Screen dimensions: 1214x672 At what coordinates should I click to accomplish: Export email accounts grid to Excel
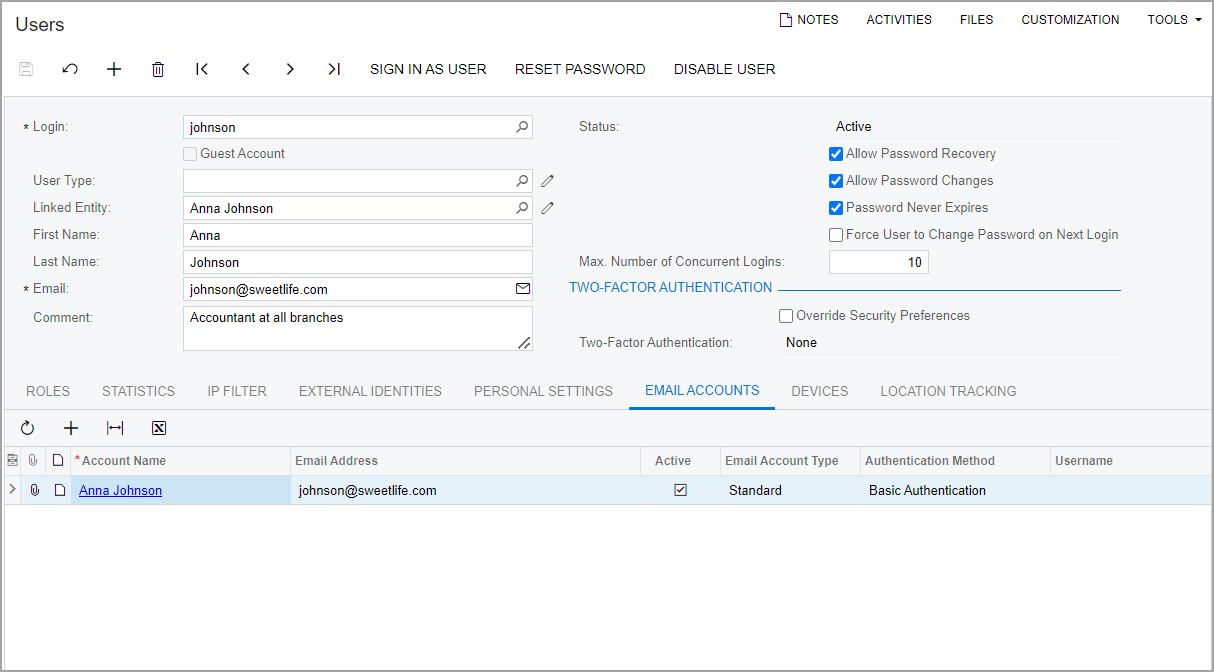click(x=159, y=428)
